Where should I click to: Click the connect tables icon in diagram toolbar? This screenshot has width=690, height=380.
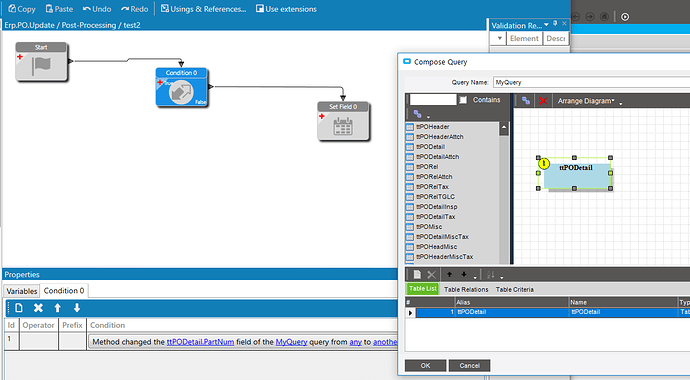tap(525, 101)
